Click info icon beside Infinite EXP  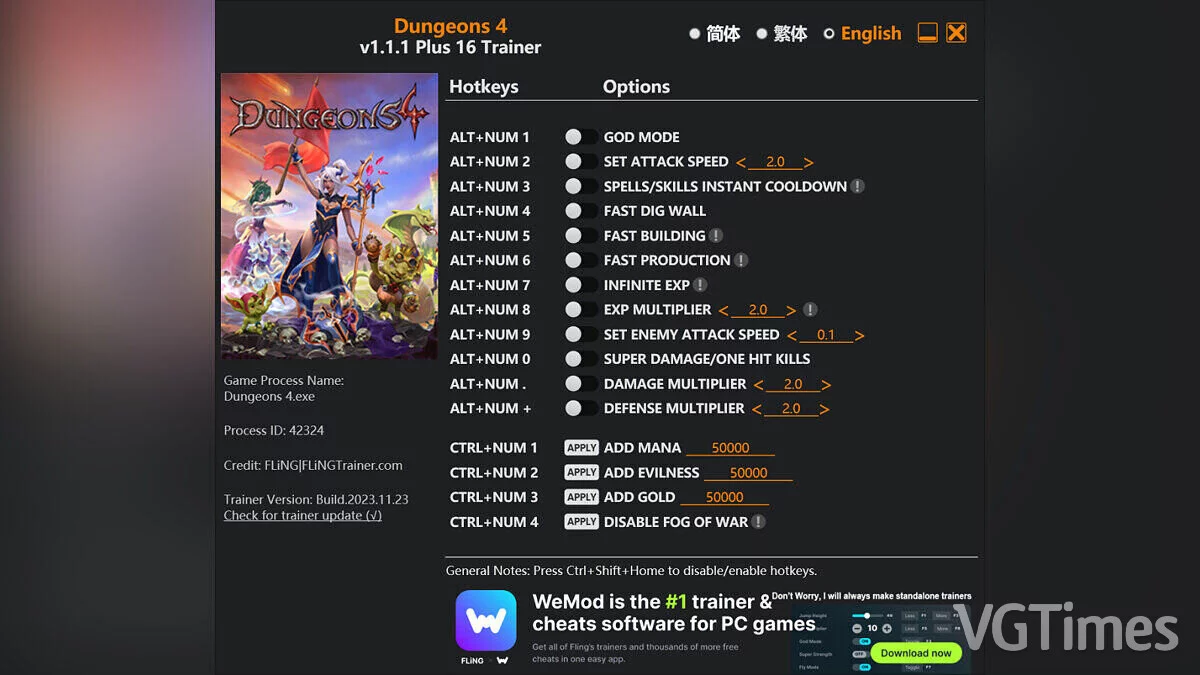click(x=701, y=285)
